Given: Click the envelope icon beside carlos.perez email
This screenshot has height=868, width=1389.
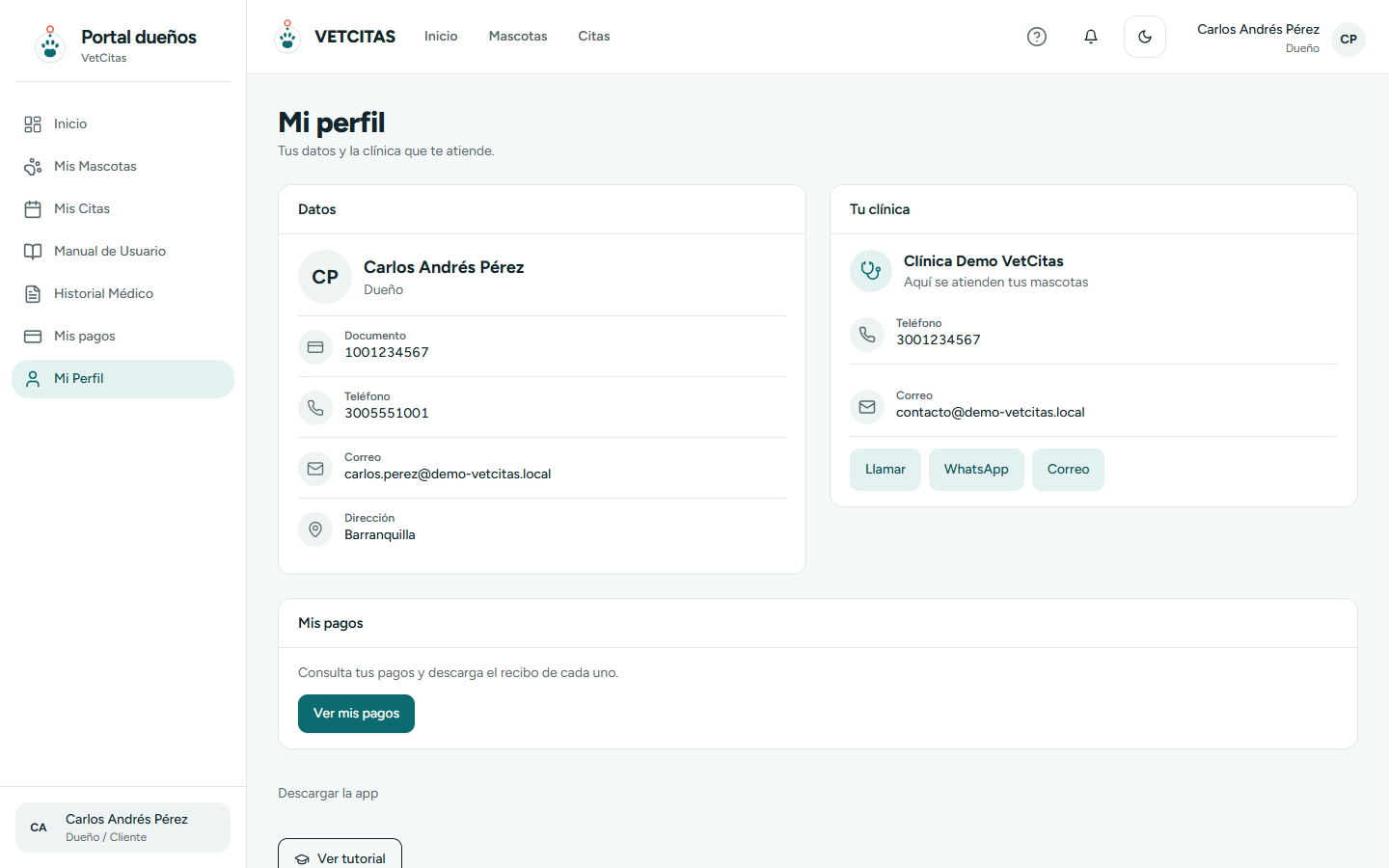Looking at the screenshot, I should tap(315, 469).
